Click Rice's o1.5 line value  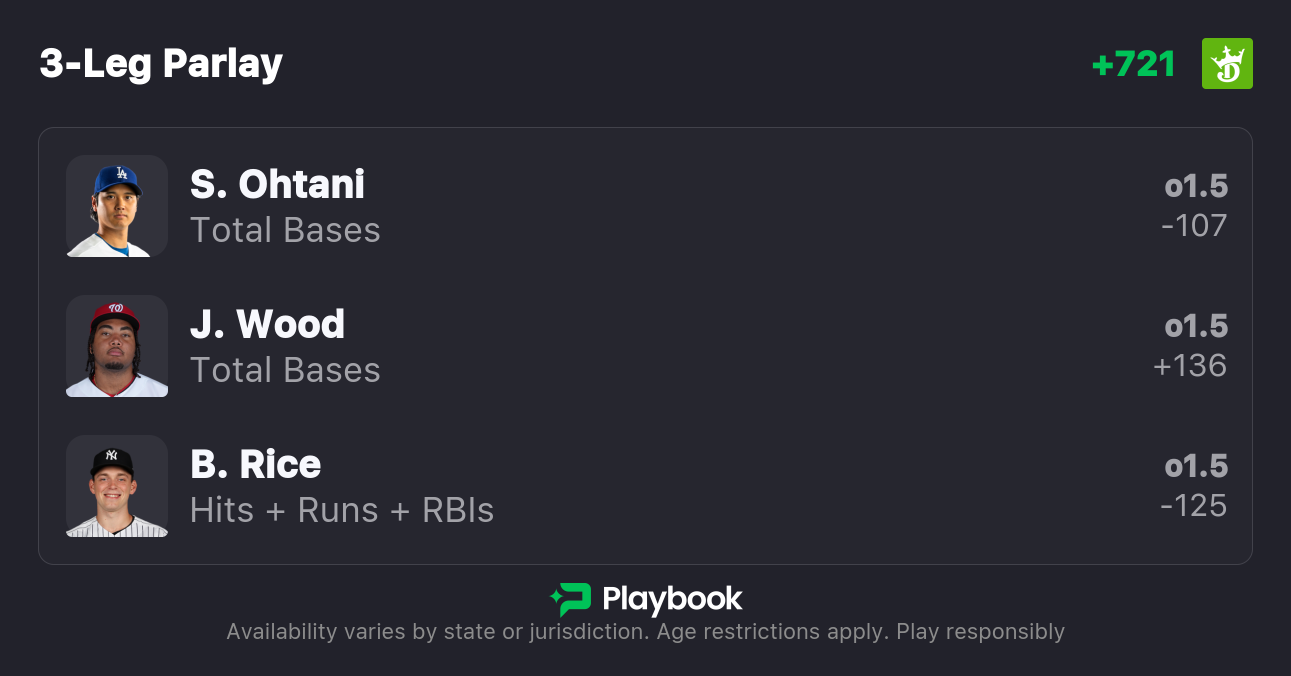point(1196,467)
